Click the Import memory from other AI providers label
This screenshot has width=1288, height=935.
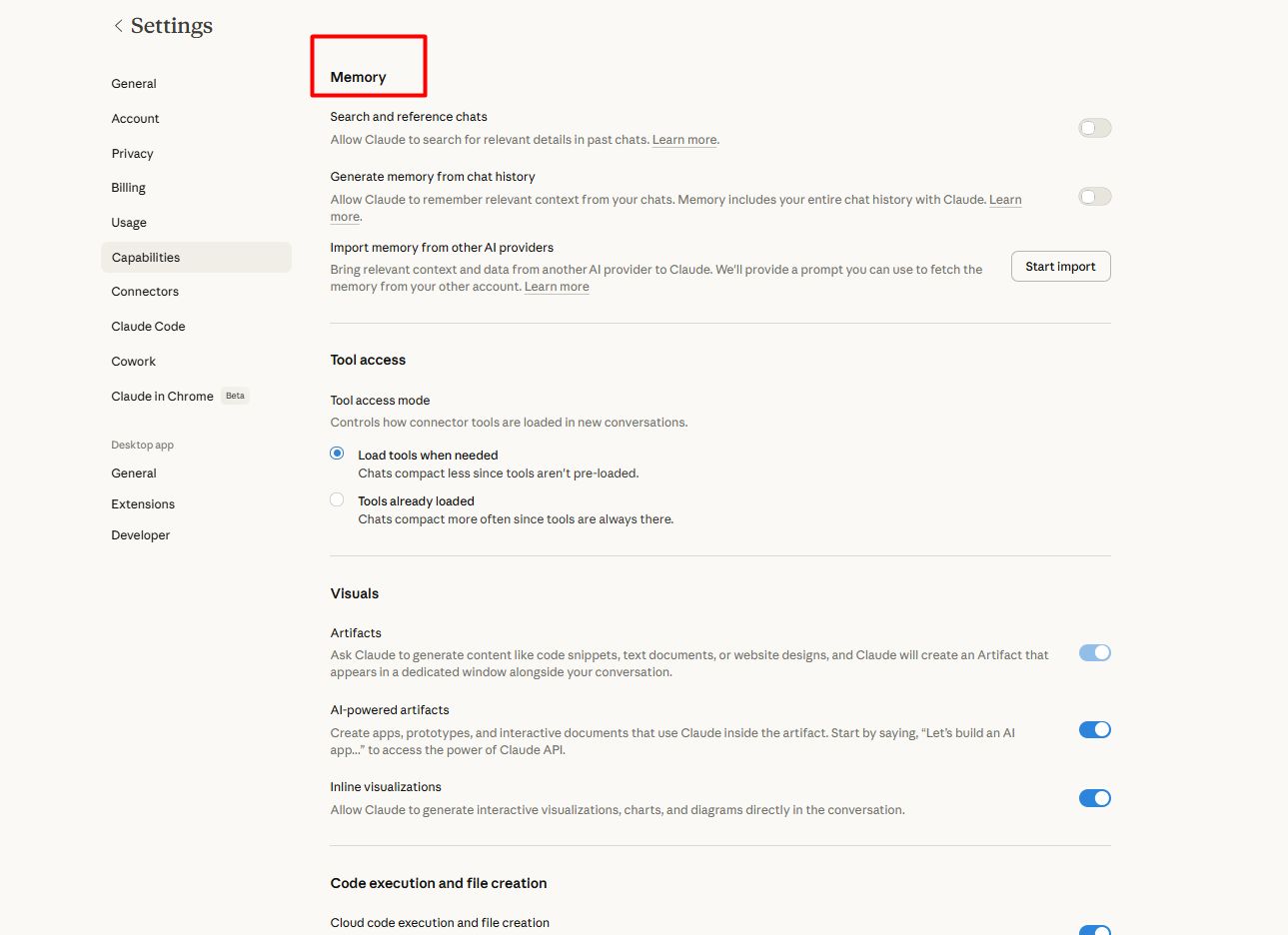coord(442,248)
